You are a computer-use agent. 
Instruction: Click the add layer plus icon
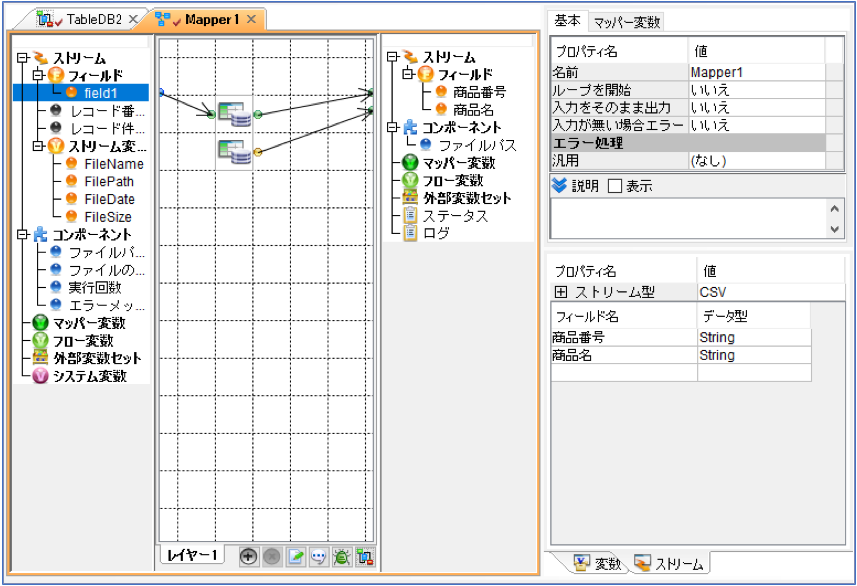(x=248, y=556)
